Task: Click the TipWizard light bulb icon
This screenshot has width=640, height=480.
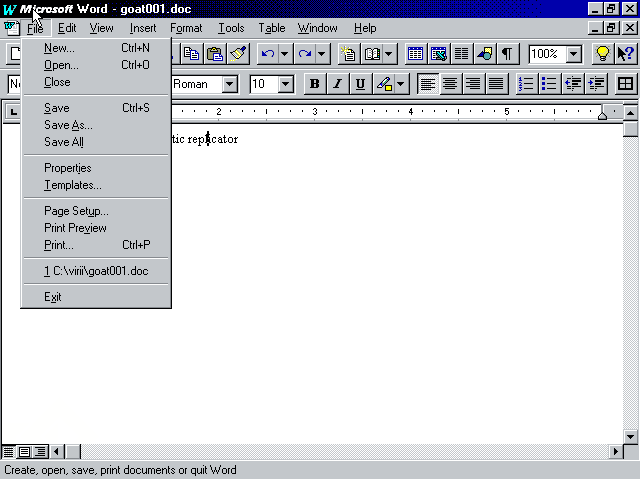Action: tap(602, 54)
